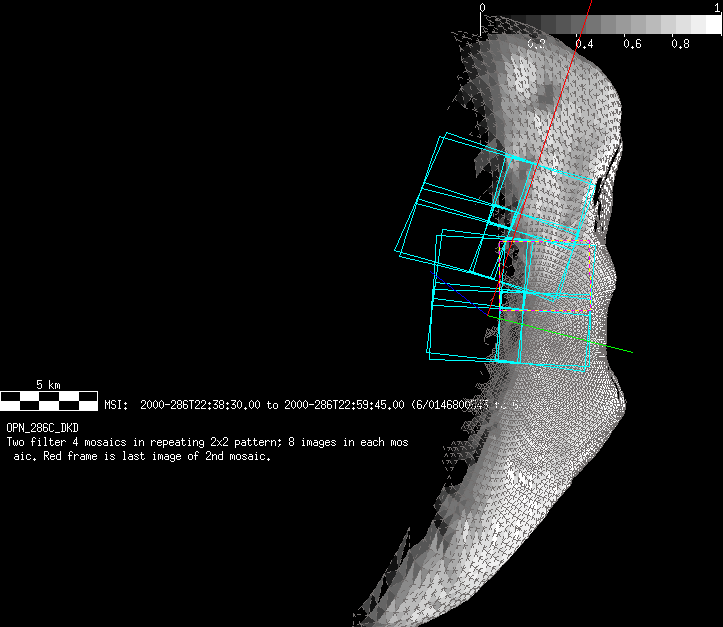
Task: Click the 0.8 tick label on the colorbar
Action: pyautogui.click(x=680, y=44)
